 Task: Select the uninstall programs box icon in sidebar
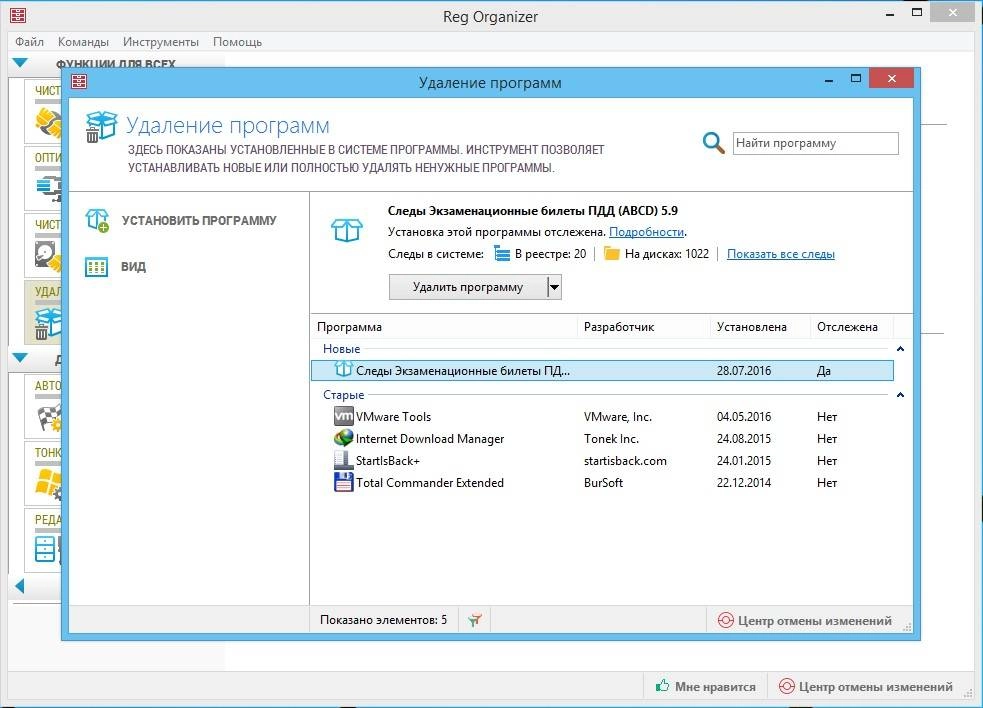pyautogui.click(x=48, y=324)
